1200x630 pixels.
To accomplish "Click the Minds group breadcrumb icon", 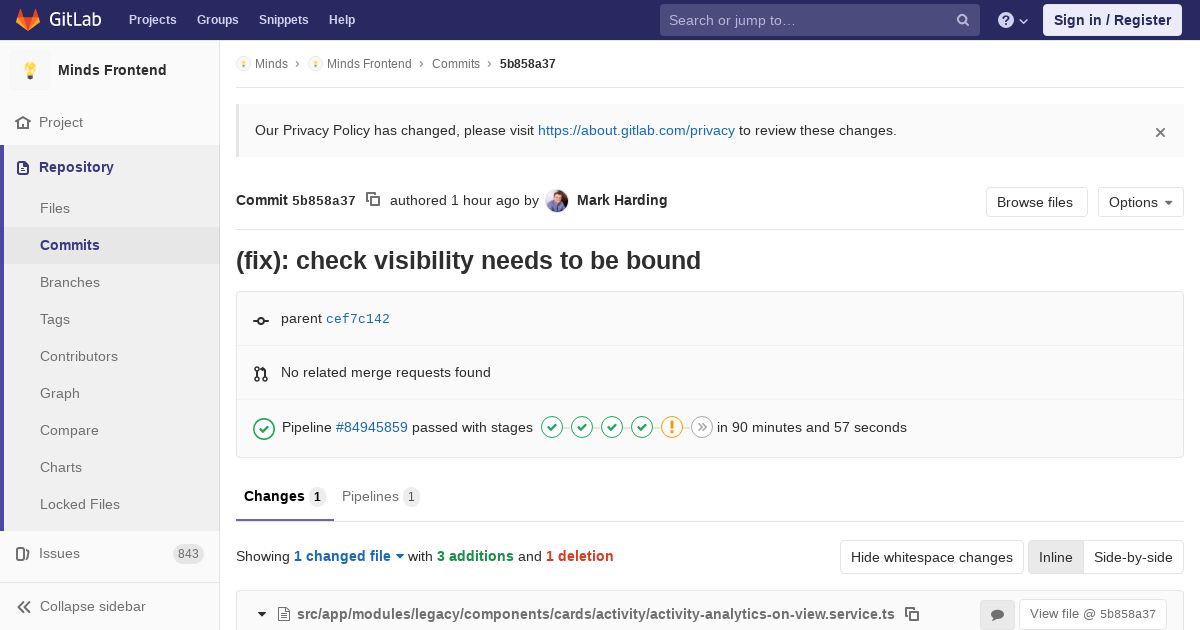I will pos(243,64).
